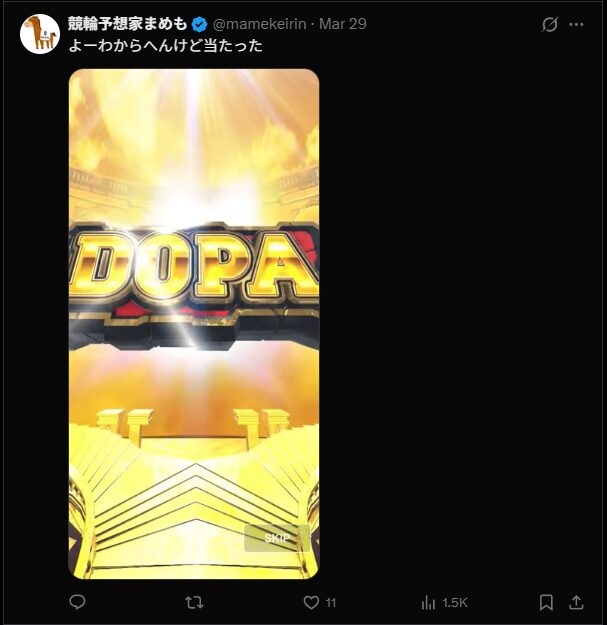Bookmark this post
The image size is (607, 625).
(x=546, y=602)
